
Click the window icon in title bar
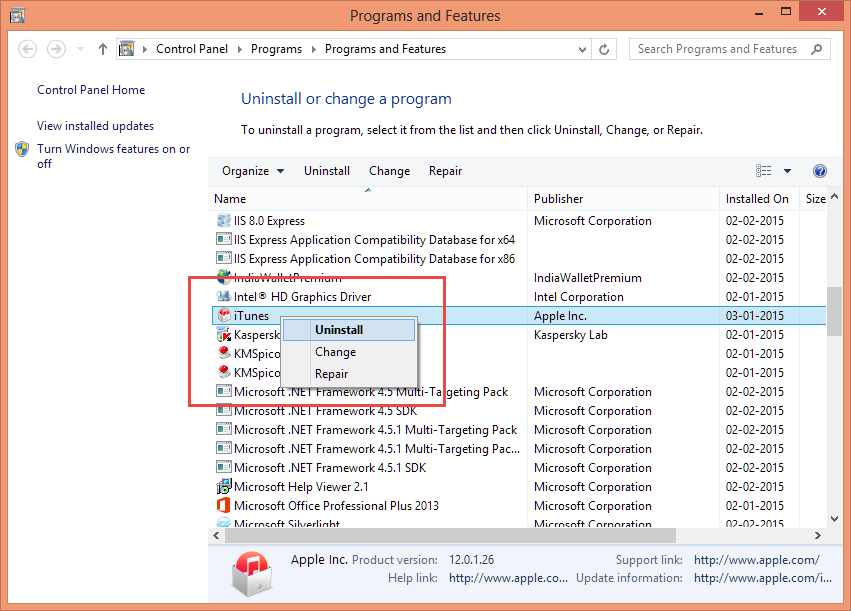click(17, 15)
